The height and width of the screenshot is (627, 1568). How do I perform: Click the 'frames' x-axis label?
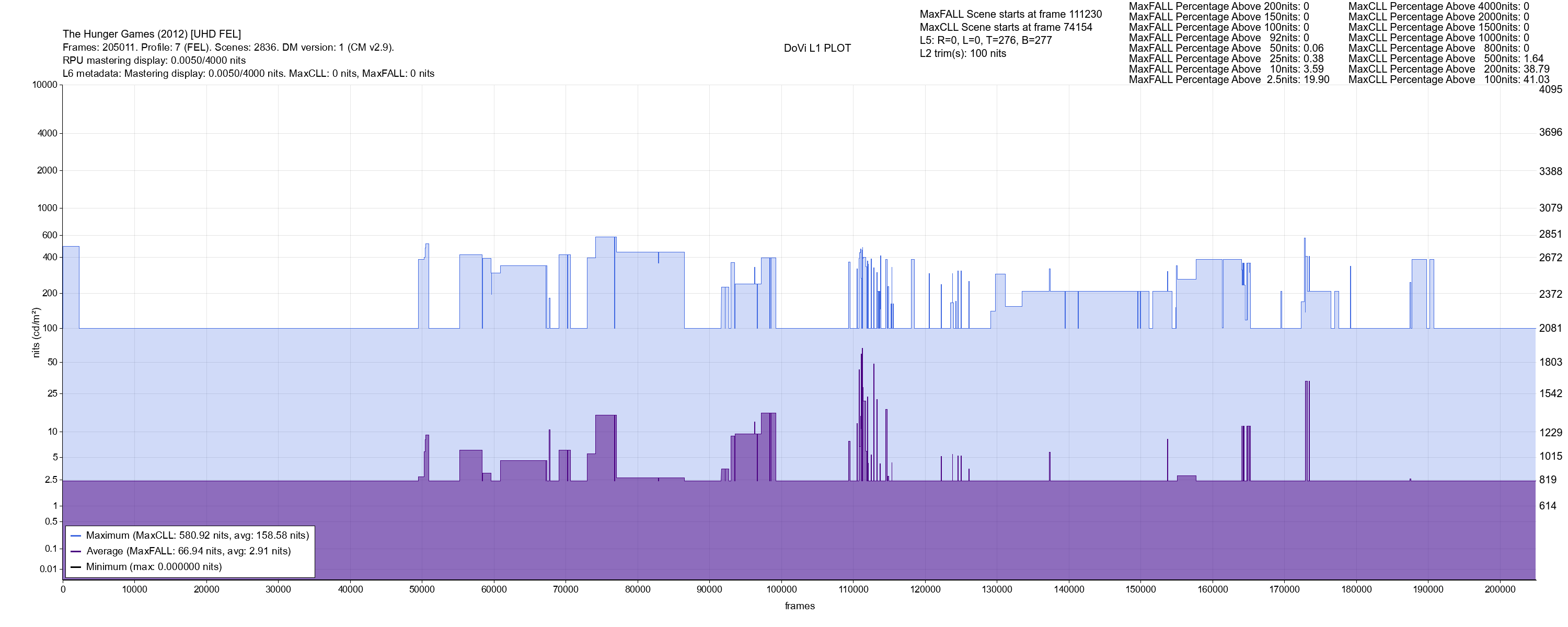pyautogui.click(x=799, y=606)
